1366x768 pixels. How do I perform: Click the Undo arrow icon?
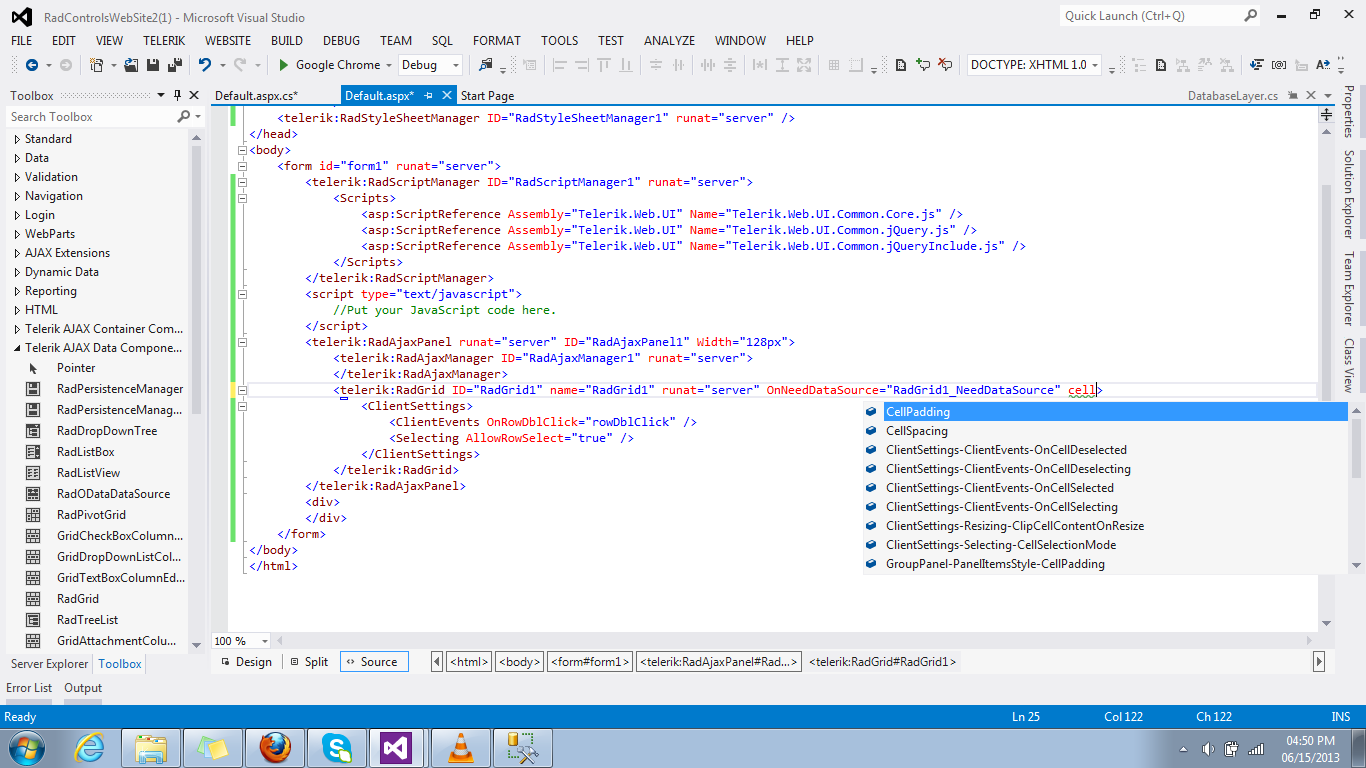(x=205, y=65)
